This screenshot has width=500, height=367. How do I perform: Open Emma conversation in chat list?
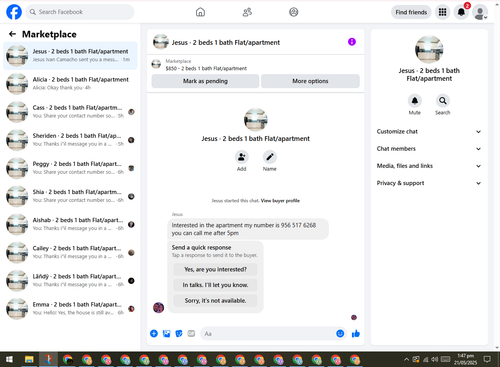tap(70, 309)
